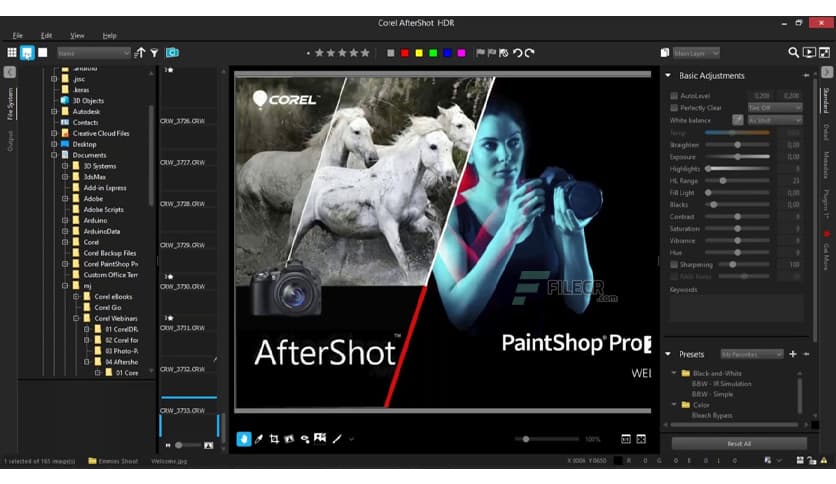Viewport: 836px width, 484px height.
Task: Open the sort-by Name dropdown
Action: 93,53
